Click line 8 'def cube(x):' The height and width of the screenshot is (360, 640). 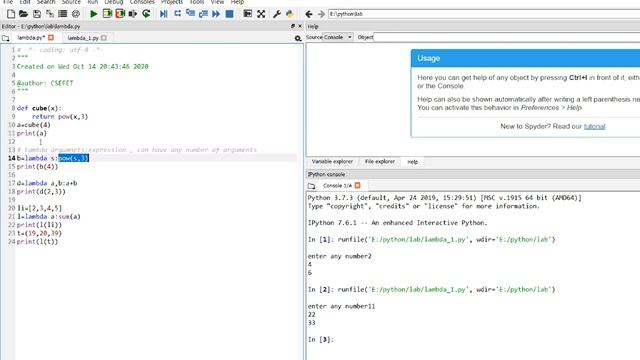39,108
